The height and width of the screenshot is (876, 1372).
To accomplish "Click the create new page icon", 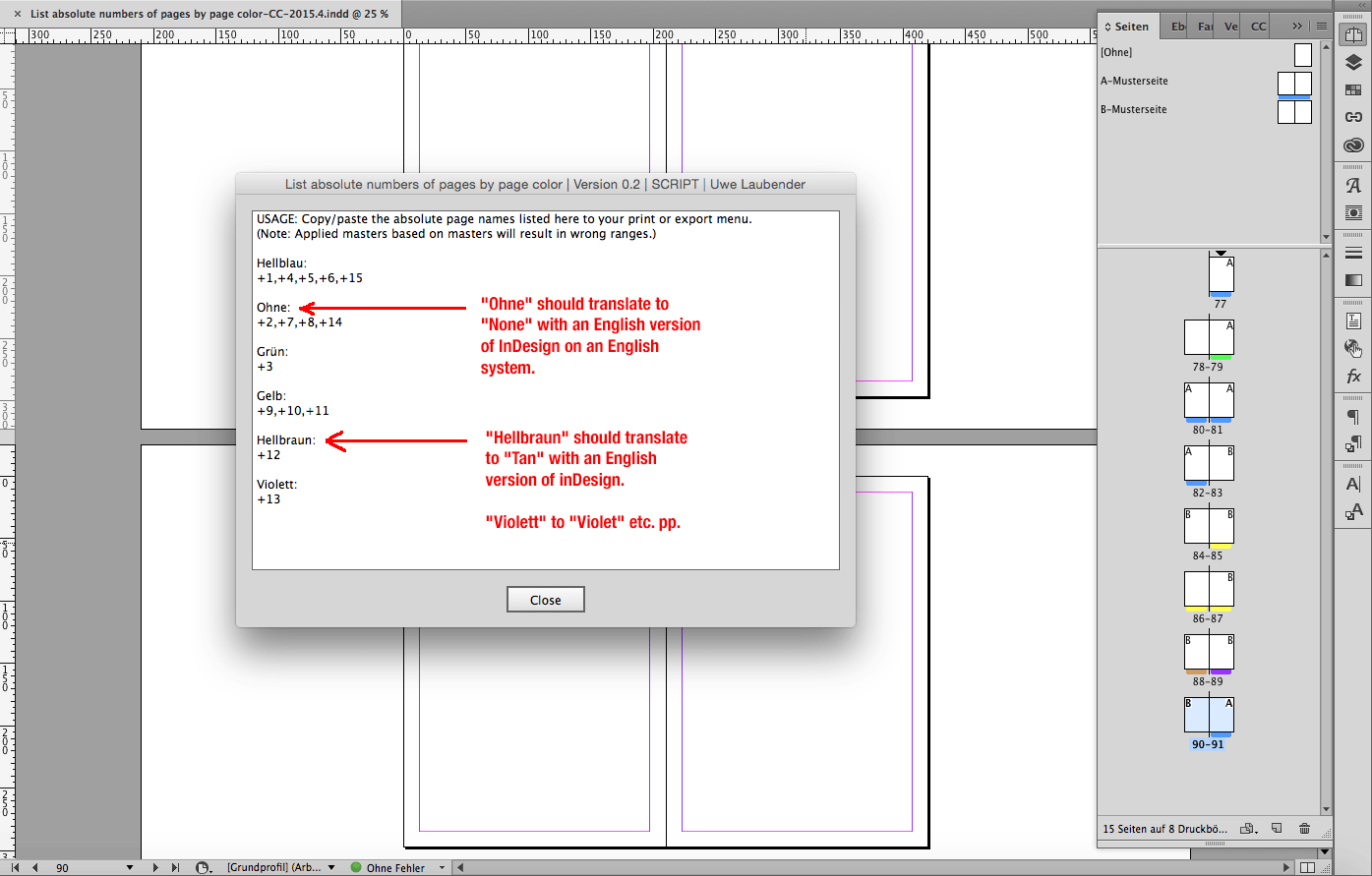I will coord(1277,829).
